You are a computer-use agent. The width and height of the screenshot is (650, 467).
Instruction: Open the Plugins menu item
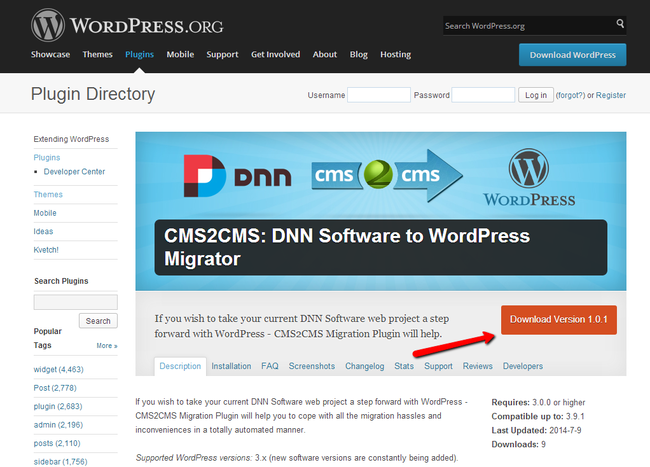point(139,54)
